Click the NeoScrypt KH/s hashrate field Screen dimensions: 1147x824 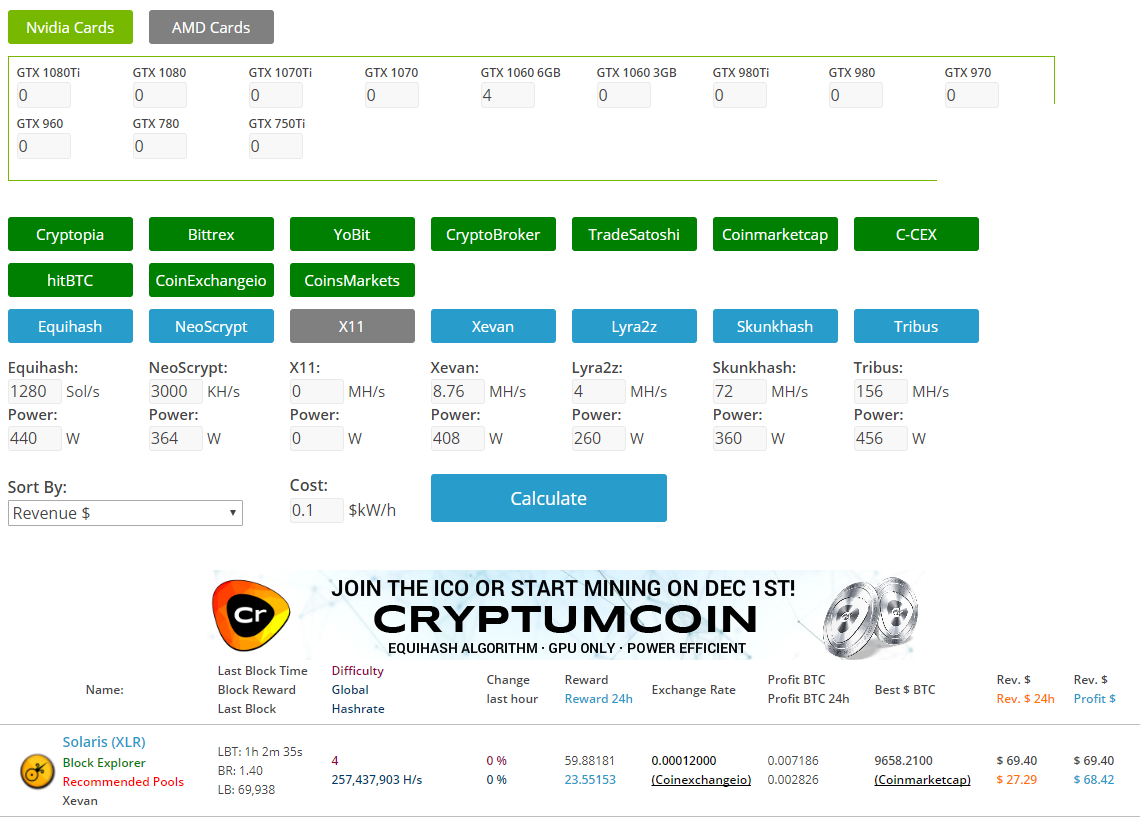[x=176, y=392]
